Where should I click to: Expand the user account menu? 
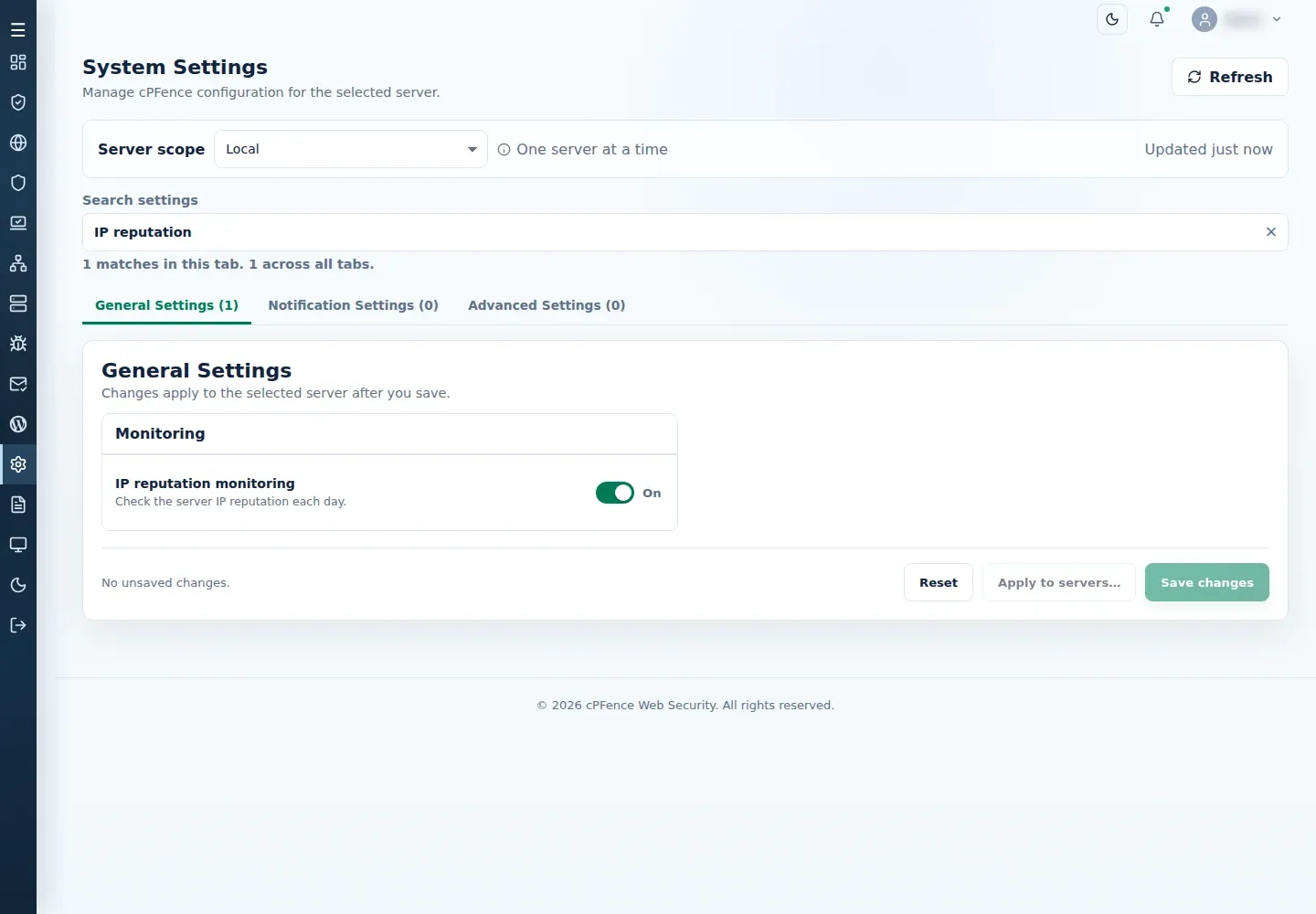pyautogui.click(x=1236, y=19)
